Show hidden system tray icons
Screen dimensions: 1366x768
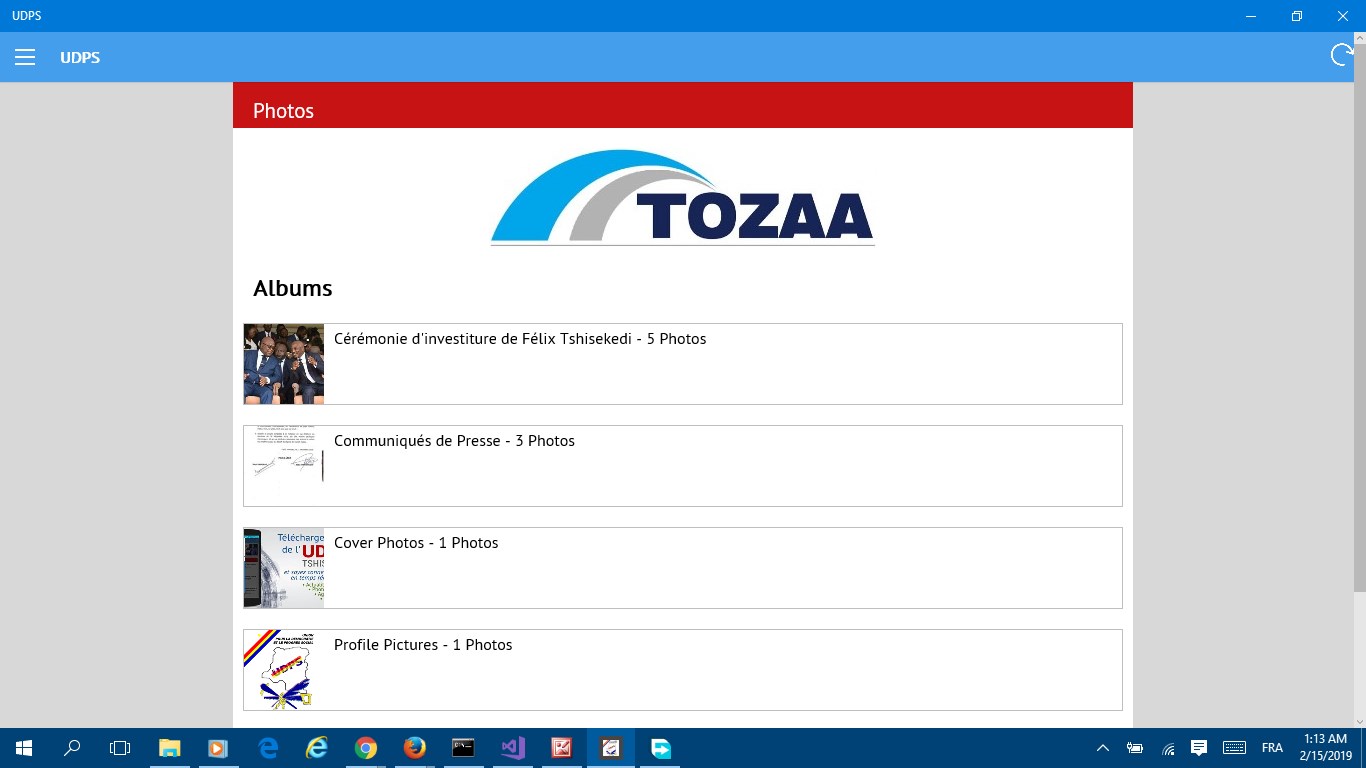pos(1103,748)
